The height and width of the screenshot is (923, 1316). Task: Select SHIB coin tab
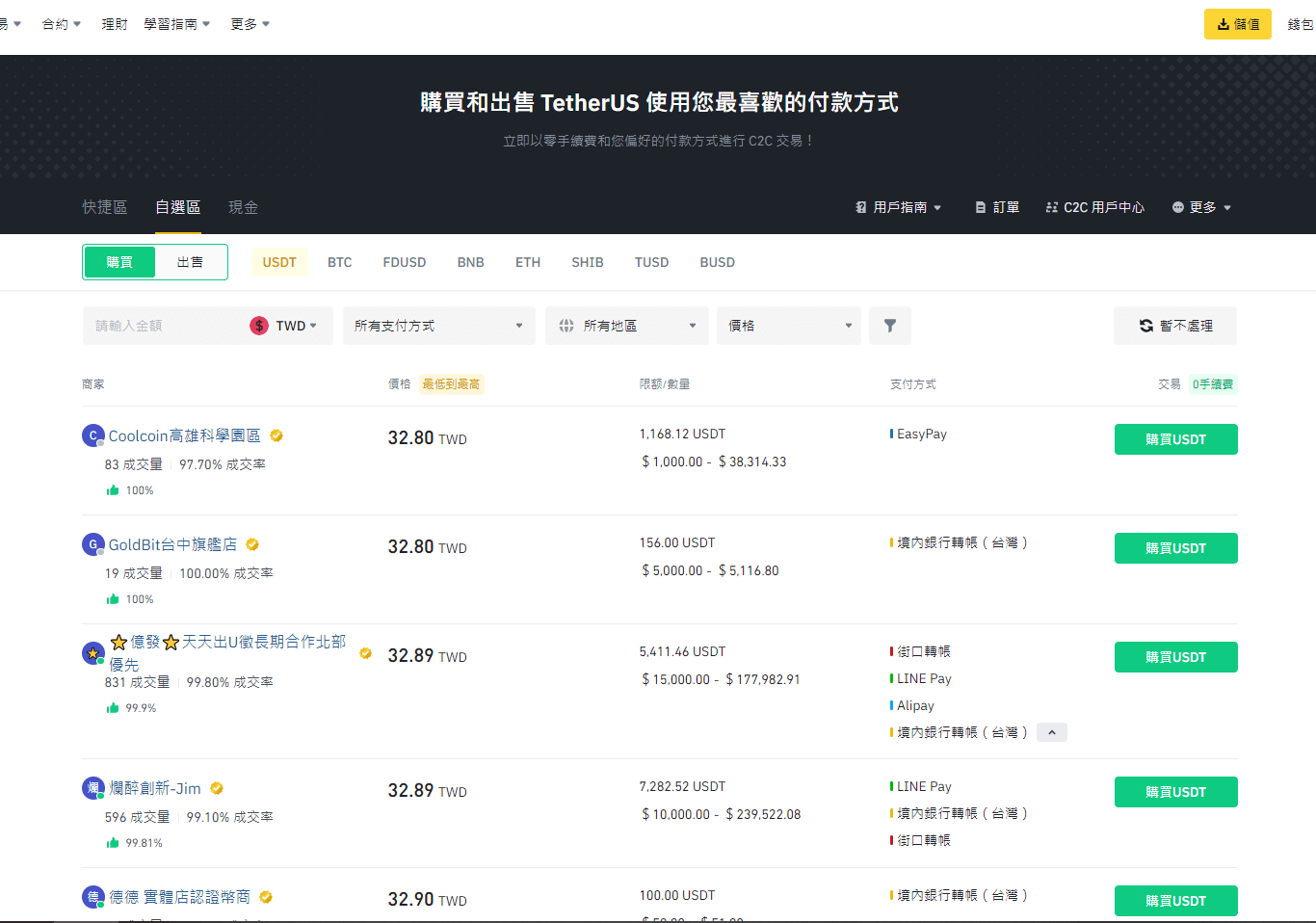coord(588,262)
